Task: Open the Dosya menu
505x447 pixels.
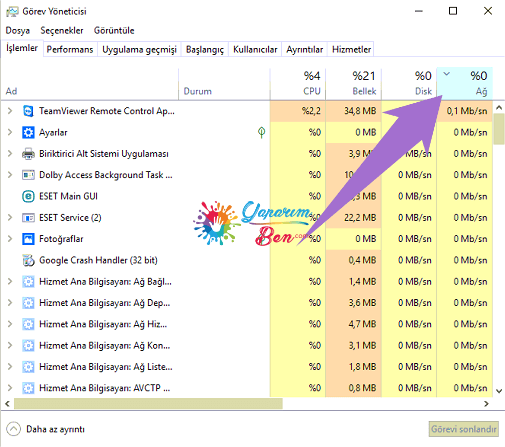Action: click(x=18, y=31)
